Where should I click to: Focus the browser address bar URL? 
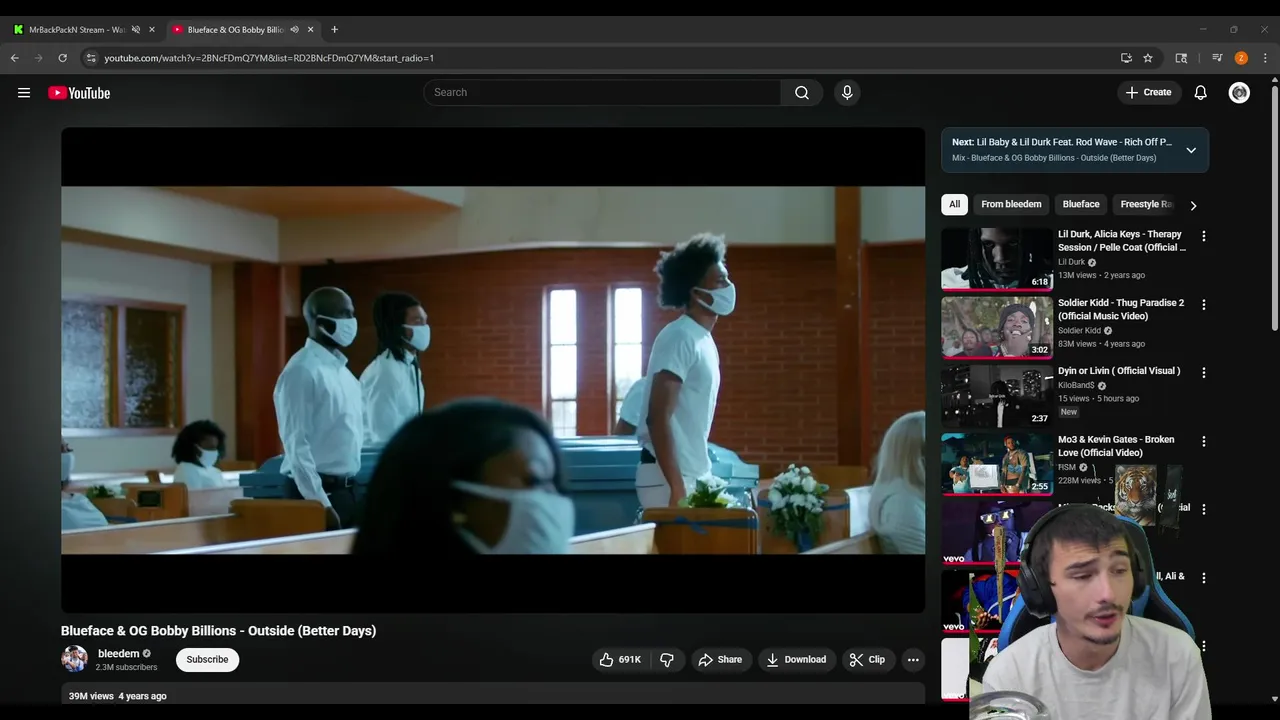(269, 58)
